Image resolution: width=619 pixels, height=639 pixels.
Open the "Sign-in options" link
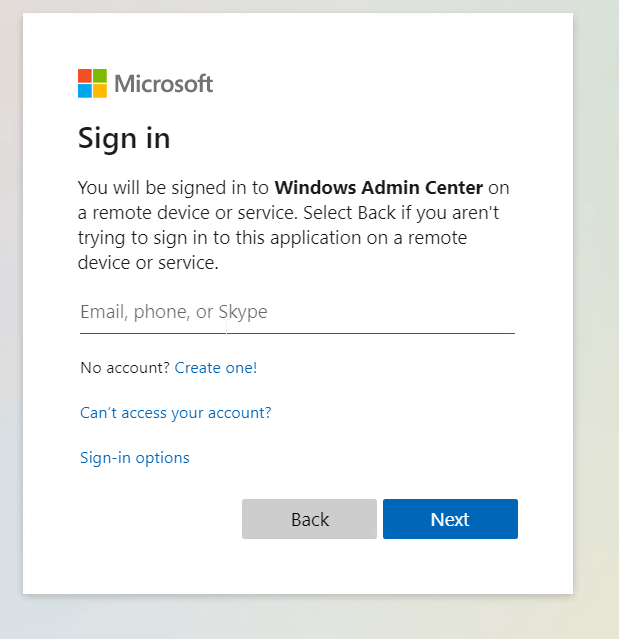(135, 458)
